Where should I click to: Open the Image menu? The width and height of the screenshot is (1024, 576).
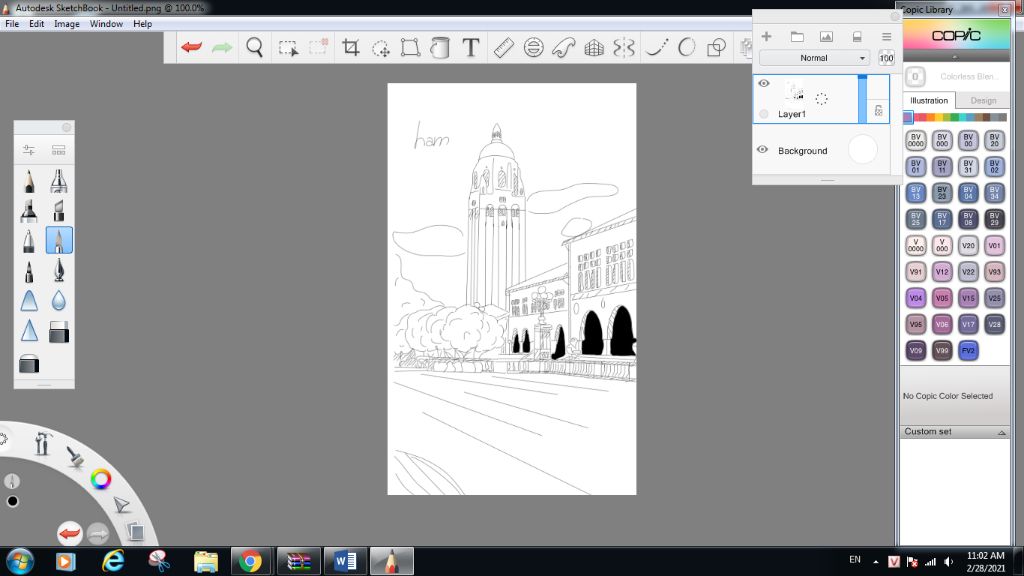[x=67, y=24]
